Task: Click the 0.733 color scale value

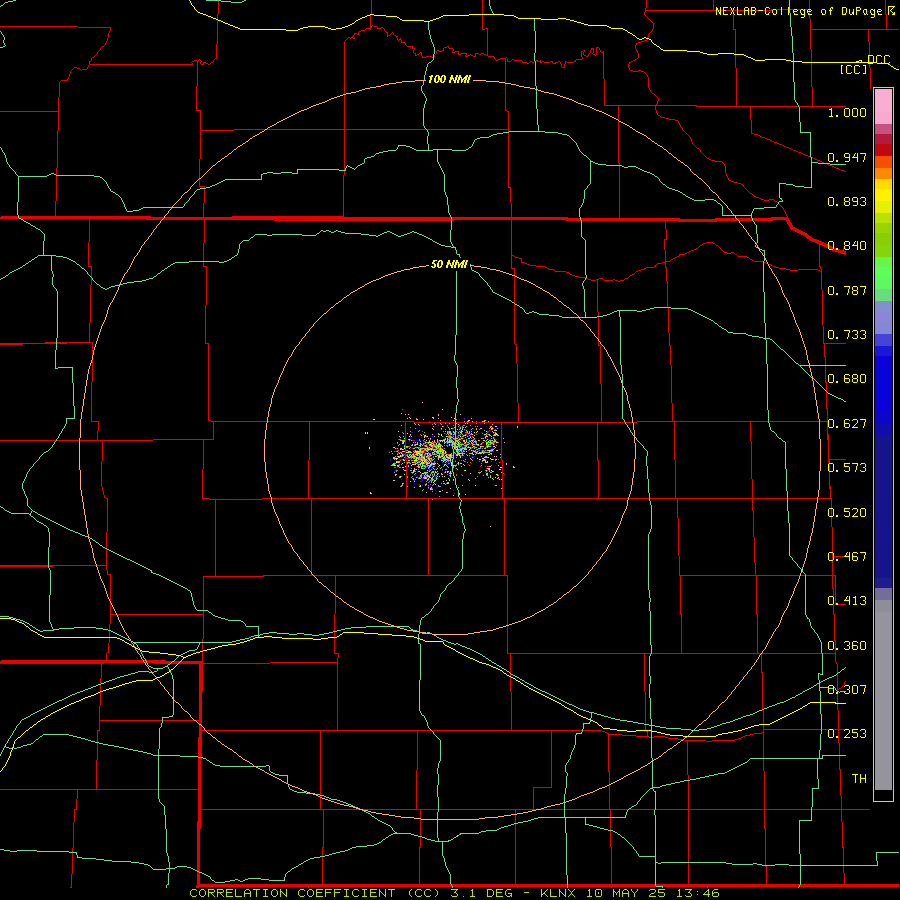Action: point(847,335)
